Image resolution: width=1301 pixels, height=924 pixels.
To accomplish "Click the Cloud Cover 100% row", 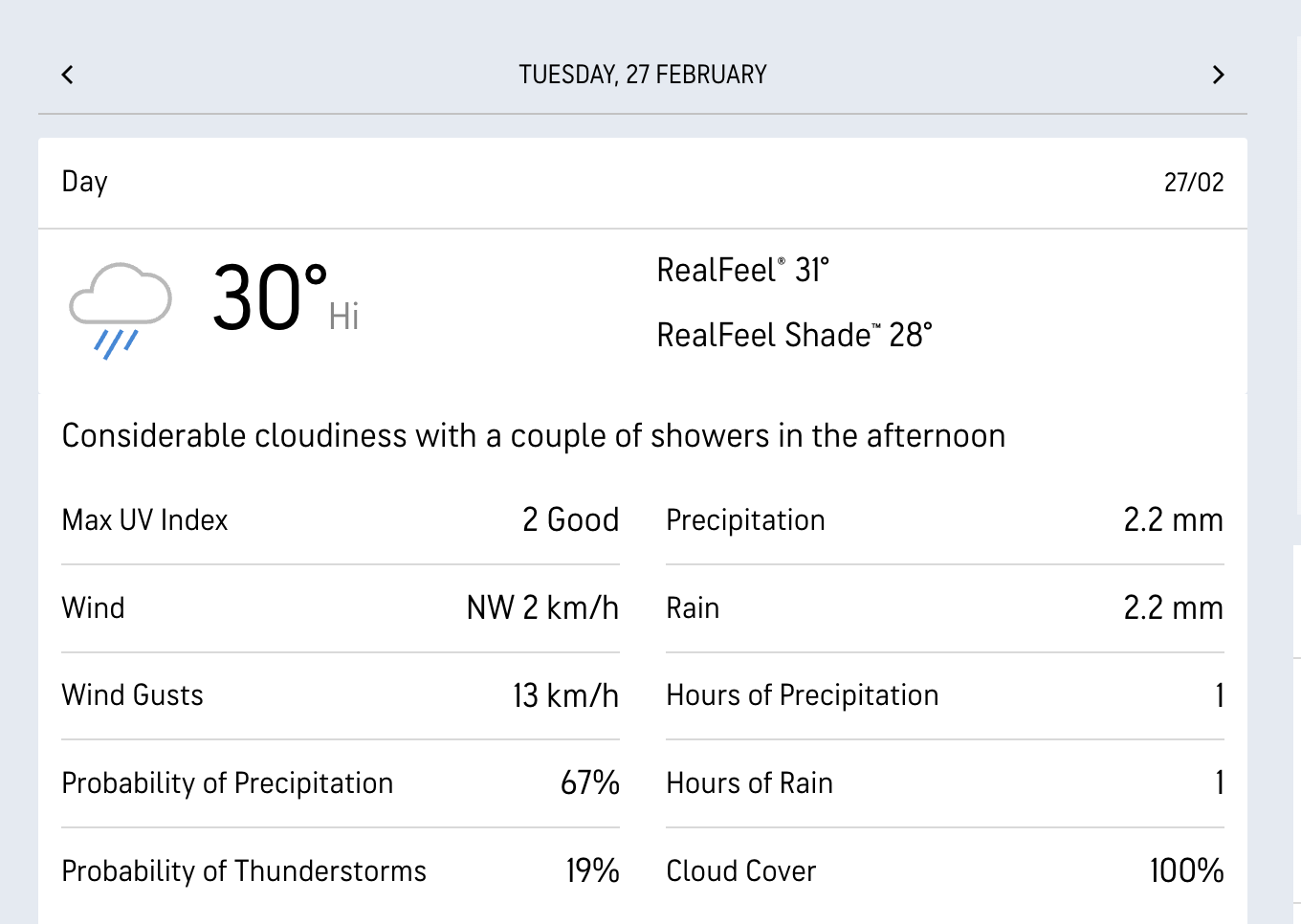I will point(944,871).
